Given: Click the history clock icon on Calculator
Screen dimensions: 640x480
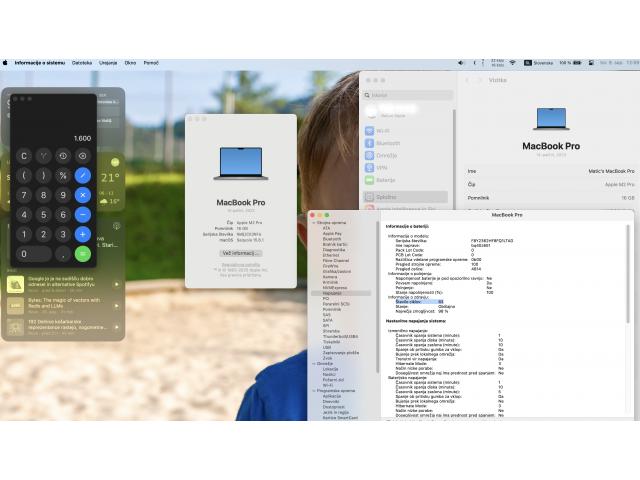Looking at the screenshot, I should pyautogui.click(x=63, y=156).
